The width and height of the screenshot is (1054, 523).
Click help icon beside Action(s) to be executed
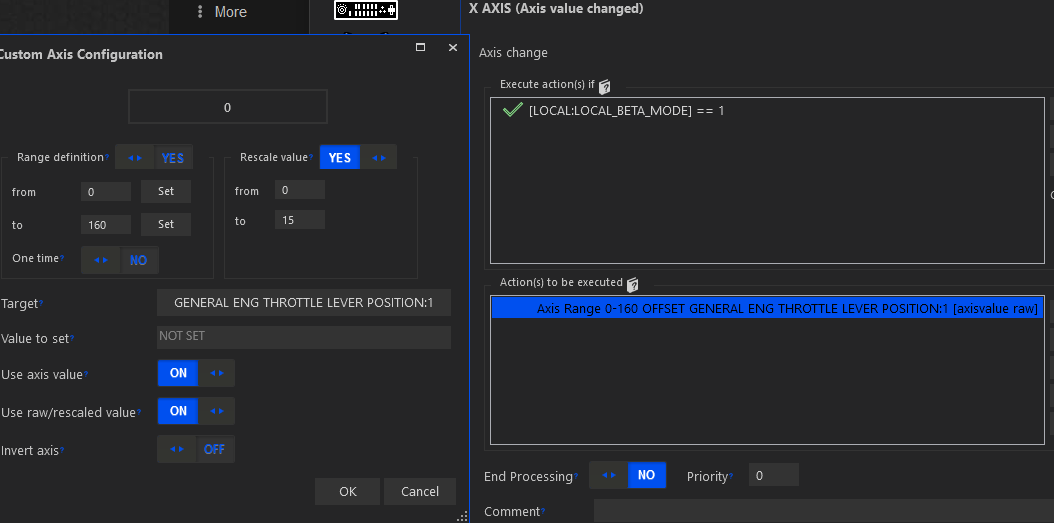click(x=633, y=284)
